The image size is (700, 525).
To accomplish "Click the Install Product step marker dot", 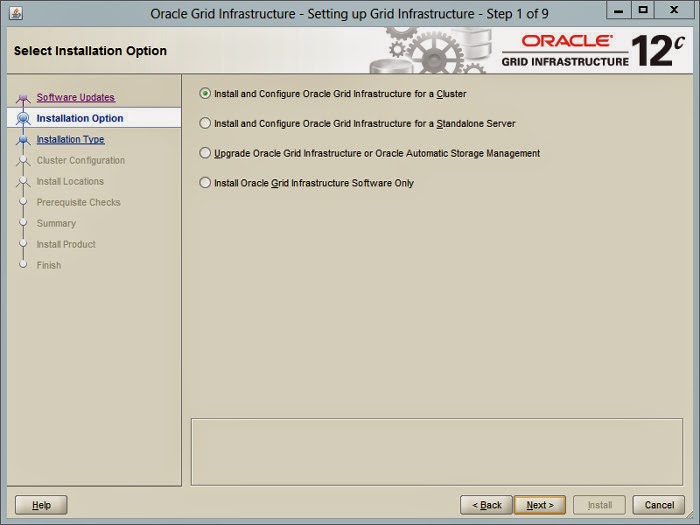I will tap(23, 243).
